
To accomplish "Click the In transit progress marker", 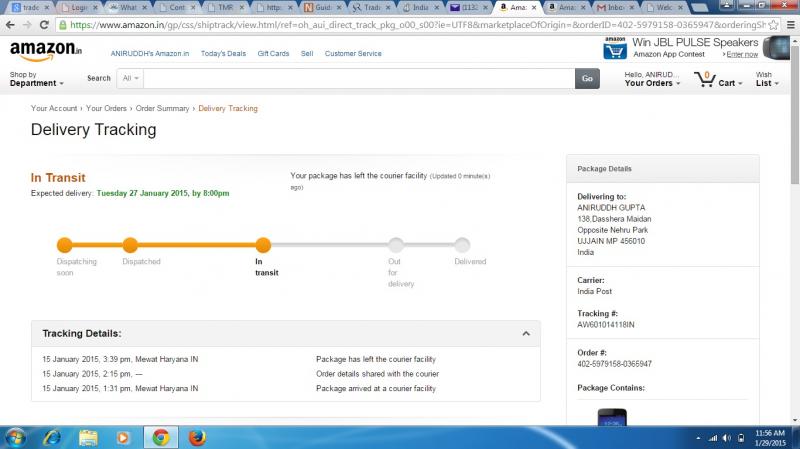I will click(263, 245).
